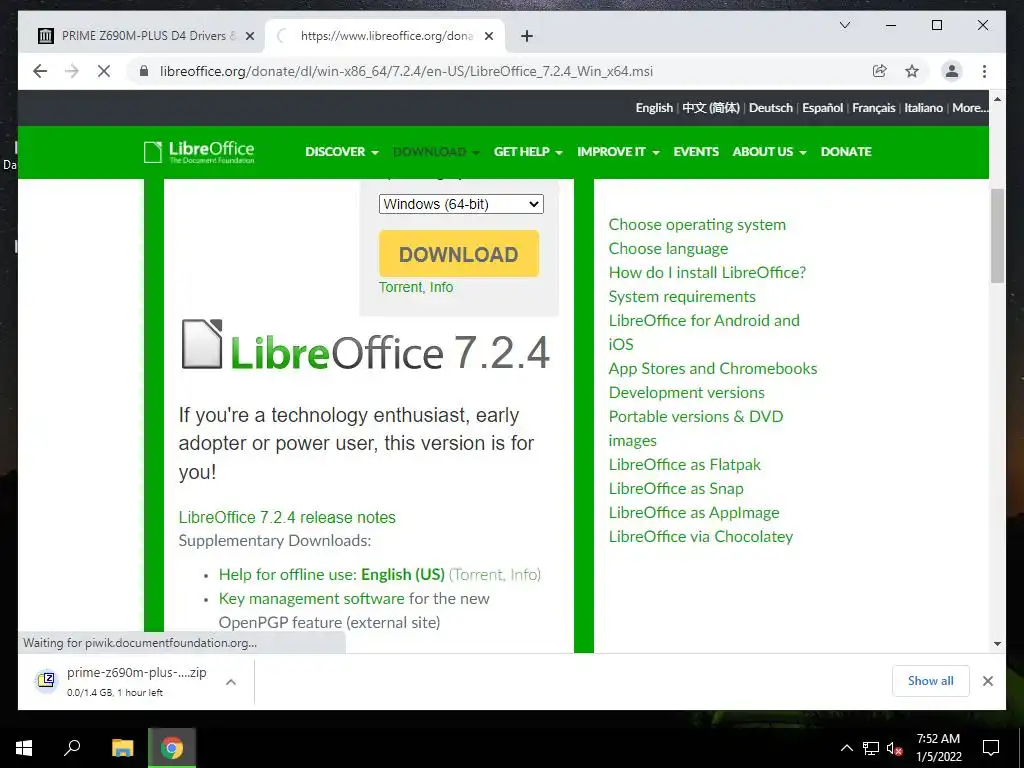Open the notification center icon
The image size is (1024, 768).
coord(991,748)
